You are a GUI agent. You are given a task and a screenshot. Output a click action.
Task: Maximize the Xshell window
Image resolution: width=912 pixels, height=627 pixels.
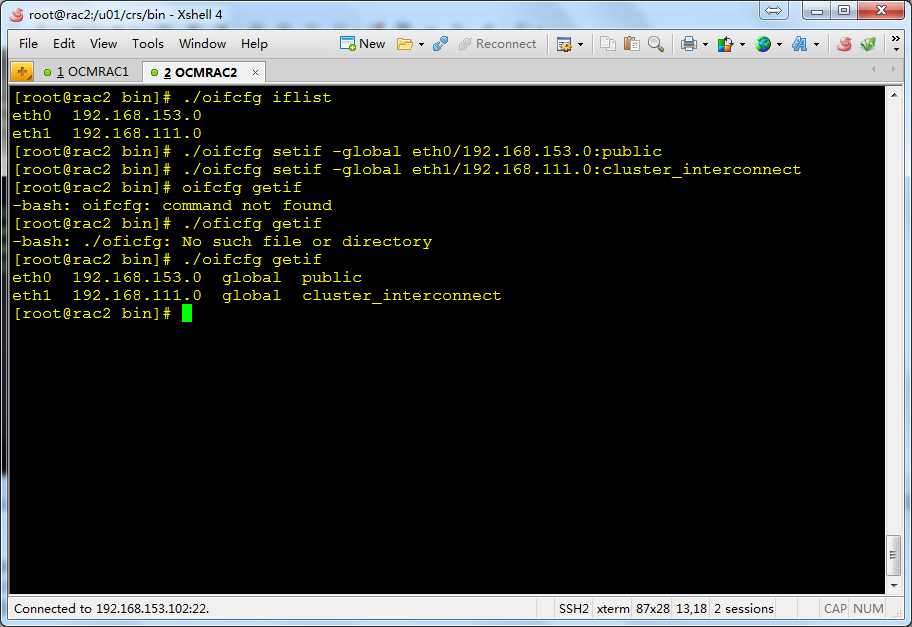(x=845, y=10)
